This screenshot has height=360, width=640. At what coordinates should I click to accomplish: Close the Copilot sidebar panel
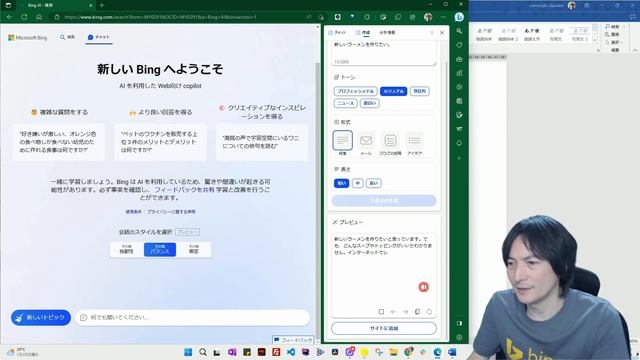tap(442, 32)
